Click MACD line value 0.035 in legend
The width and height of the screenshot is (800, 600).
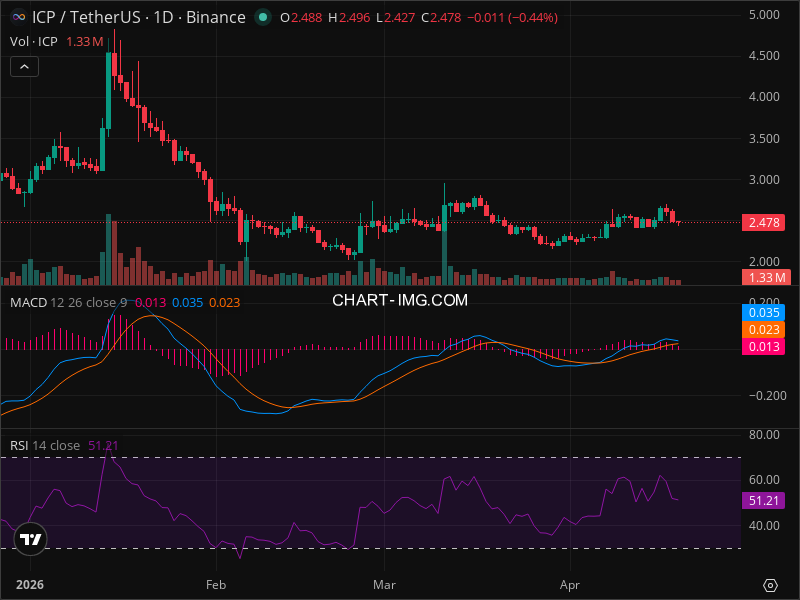tap(187, 303)
